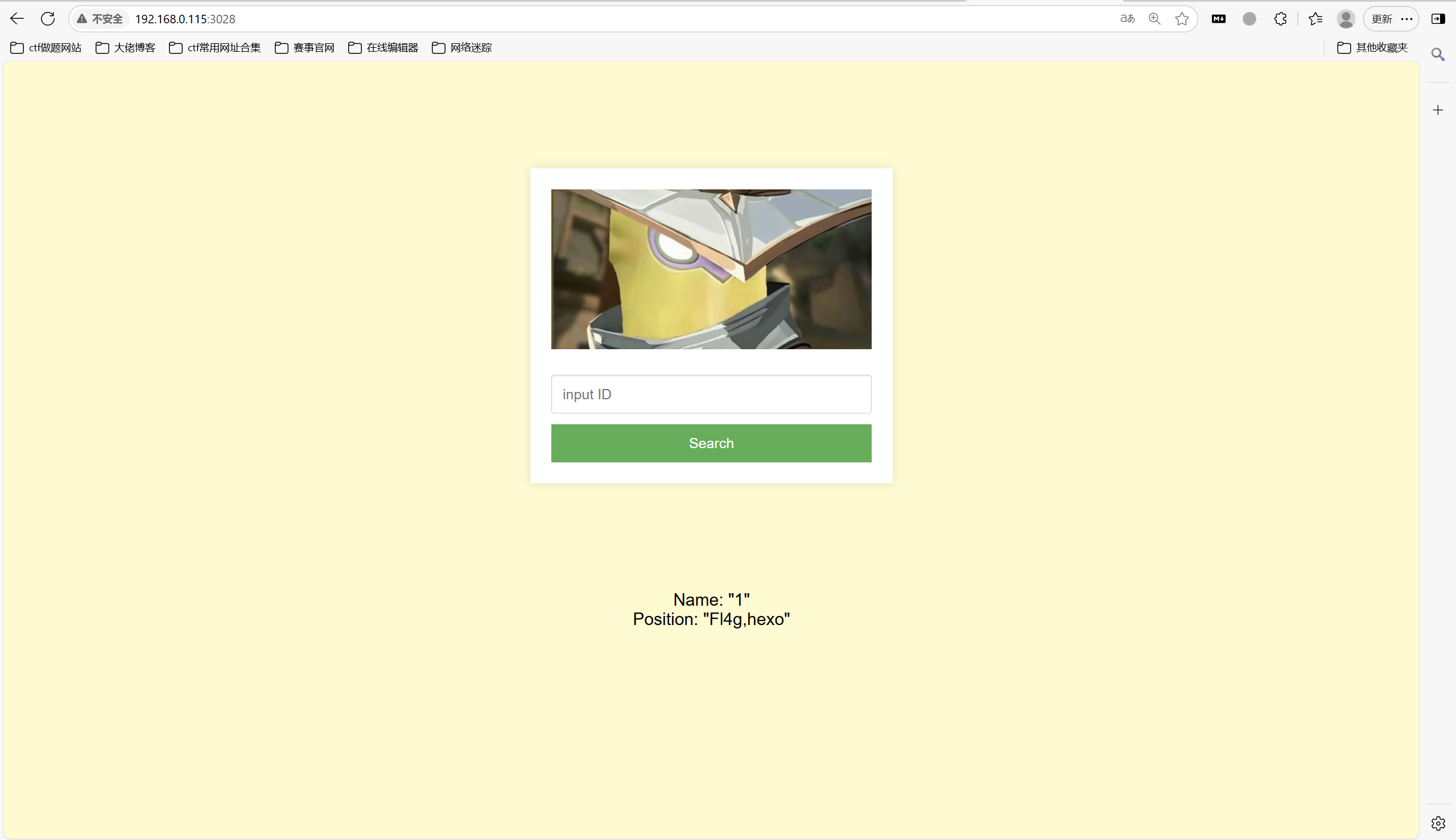Open the browser settings ellipsis menu

pos(1407,19)
